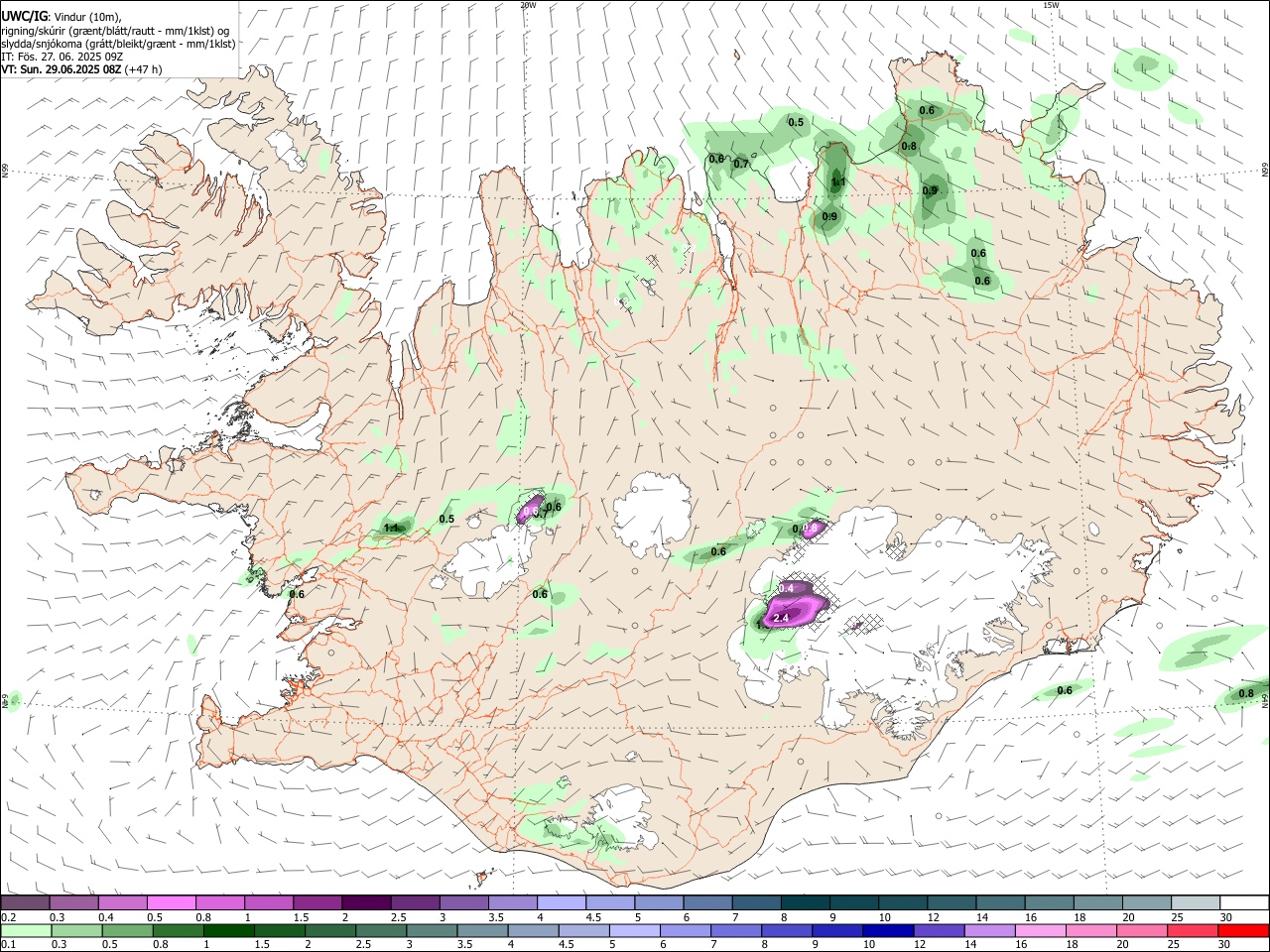Pick the rain-scale swatch between 20 and 25
The height and width of the screenshot is (952, 1270).
click(x=1143, y=931)
